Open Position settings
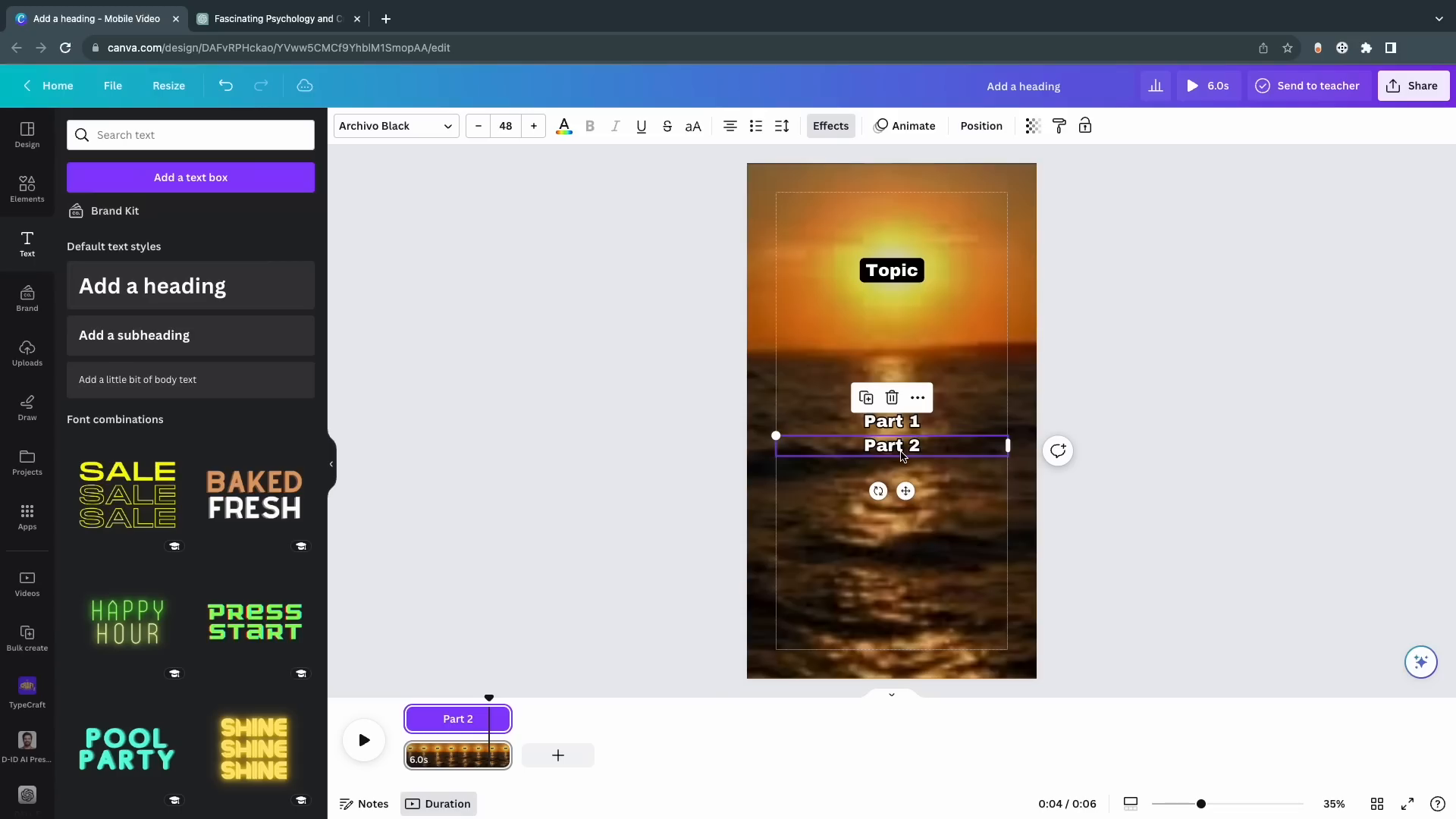The width and height of the screenshot is (1456, 819). (x=981, y=126)
